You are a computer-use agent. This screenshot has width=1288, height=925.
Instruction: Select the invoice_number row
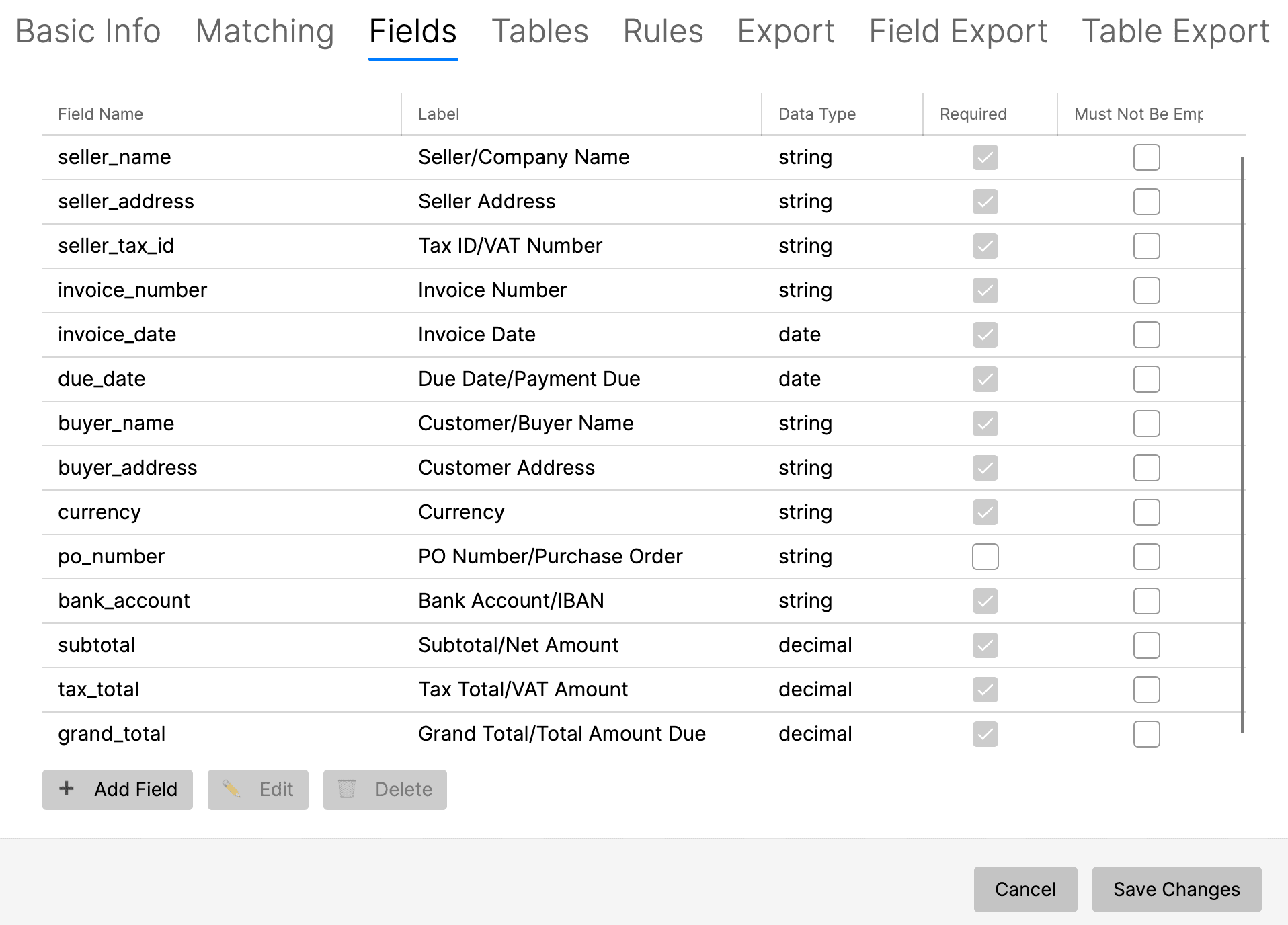pos(403,290)
